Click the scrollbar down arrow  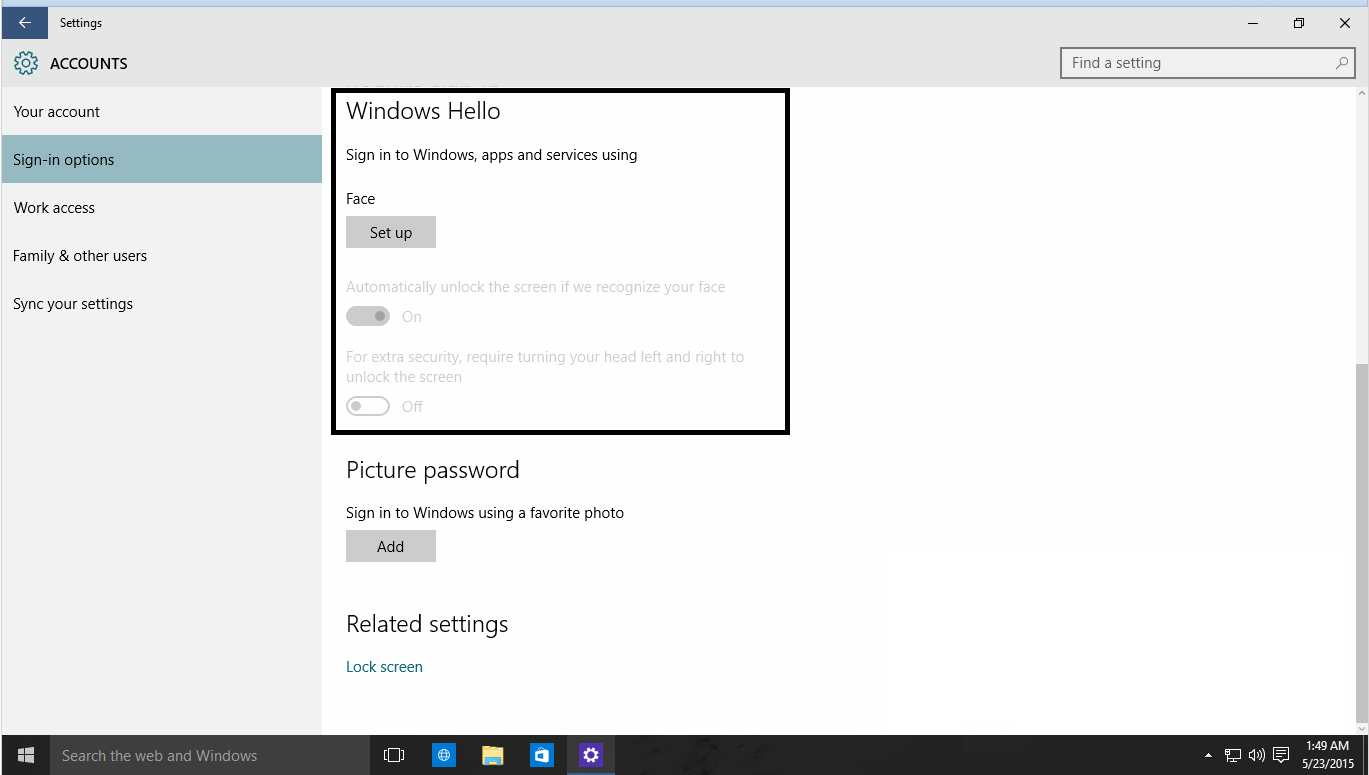pyautogui.click(x=1361, y=728)
